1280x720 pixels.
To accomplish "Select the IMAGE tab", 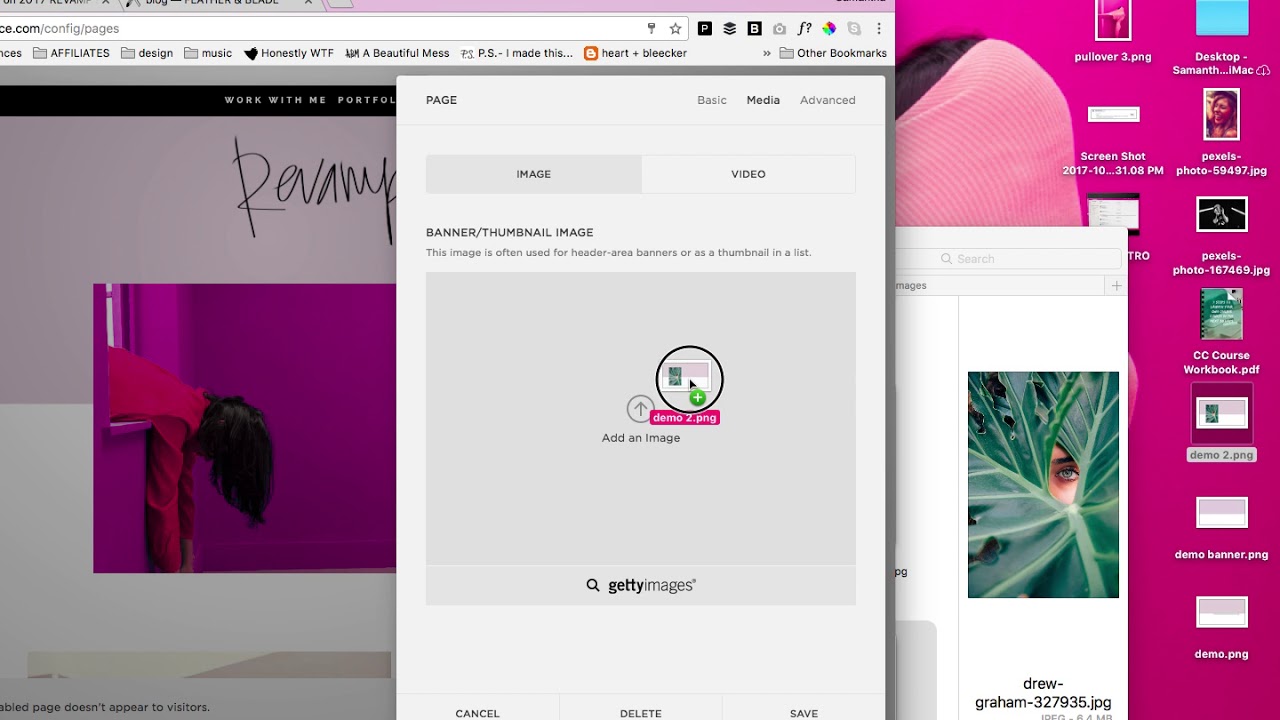I will pyautogui.click(x=533, y=174).
